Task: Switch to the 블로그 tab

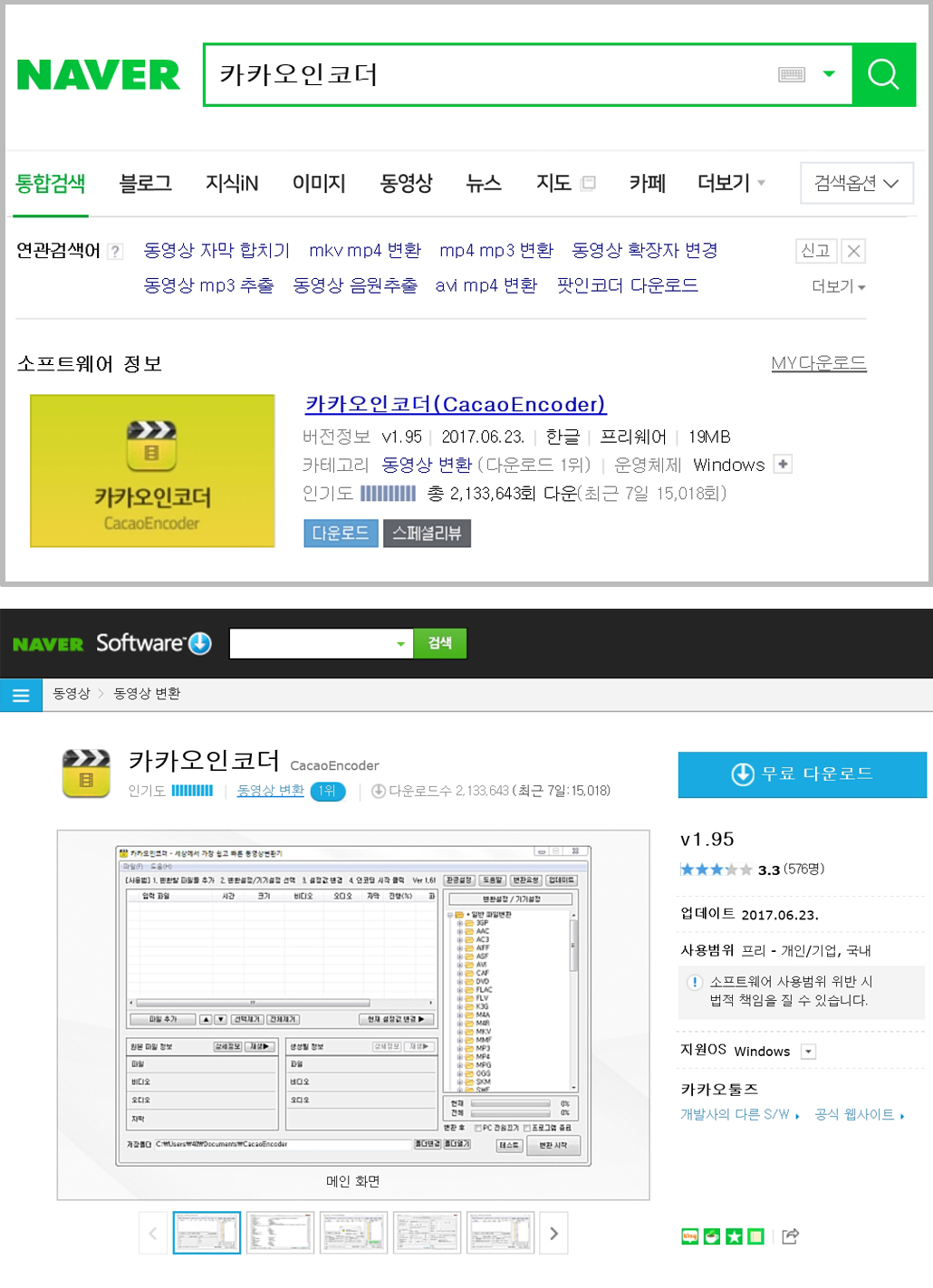Action: coord(145,184)
